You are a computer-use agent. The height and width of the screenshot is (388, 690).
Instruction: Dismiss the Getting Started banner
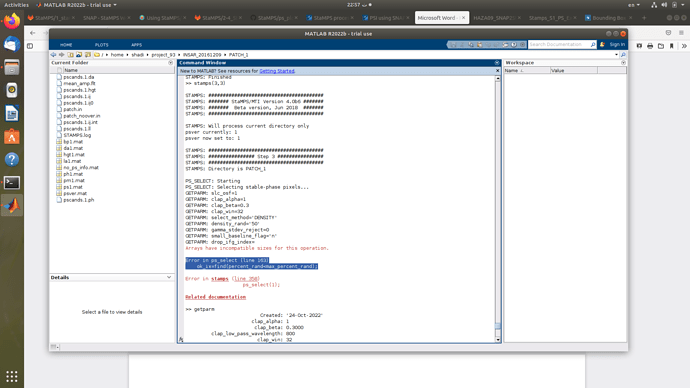click(x=498, y=71)
